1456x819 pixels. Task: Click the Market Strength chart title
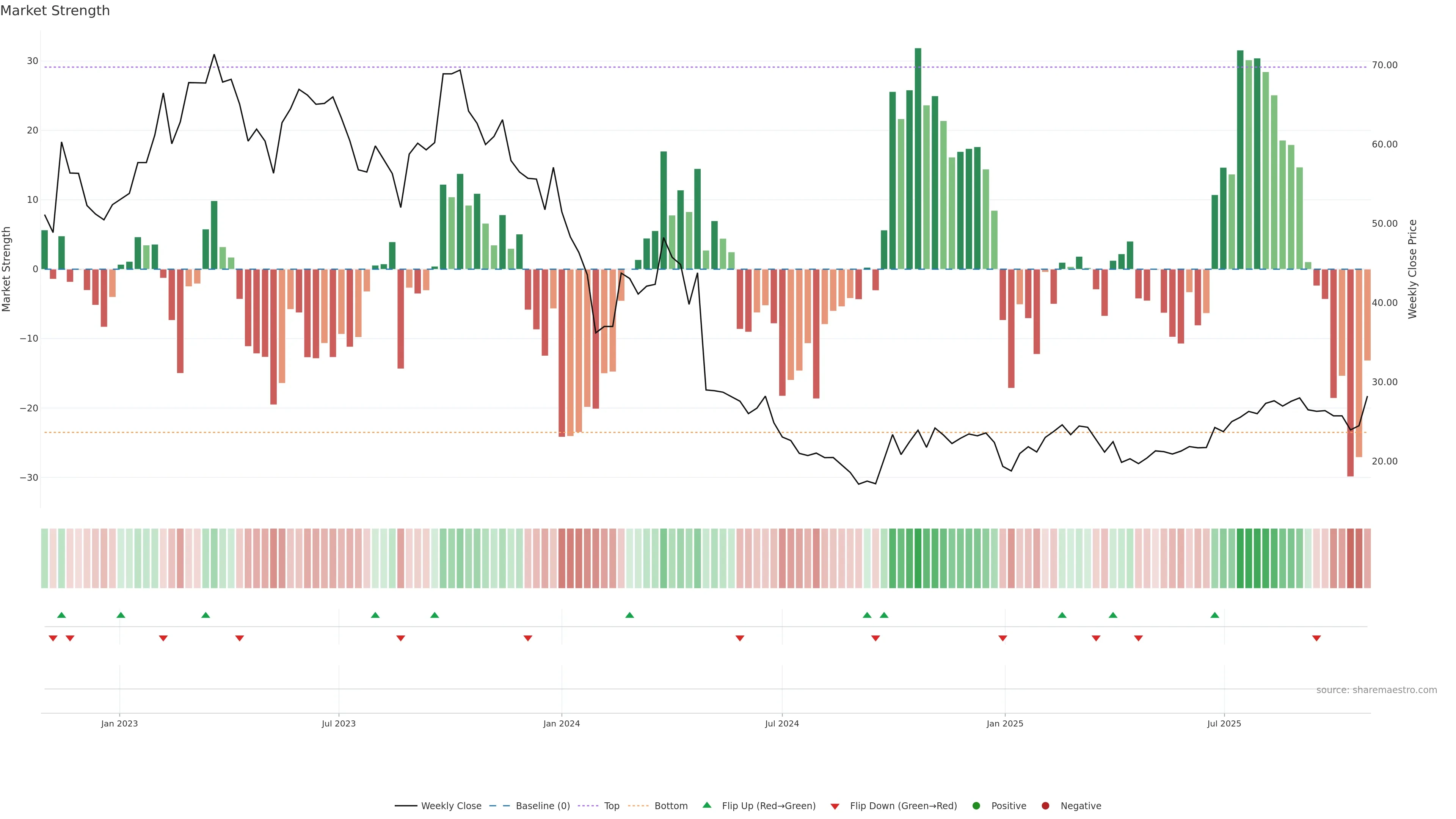55,11
